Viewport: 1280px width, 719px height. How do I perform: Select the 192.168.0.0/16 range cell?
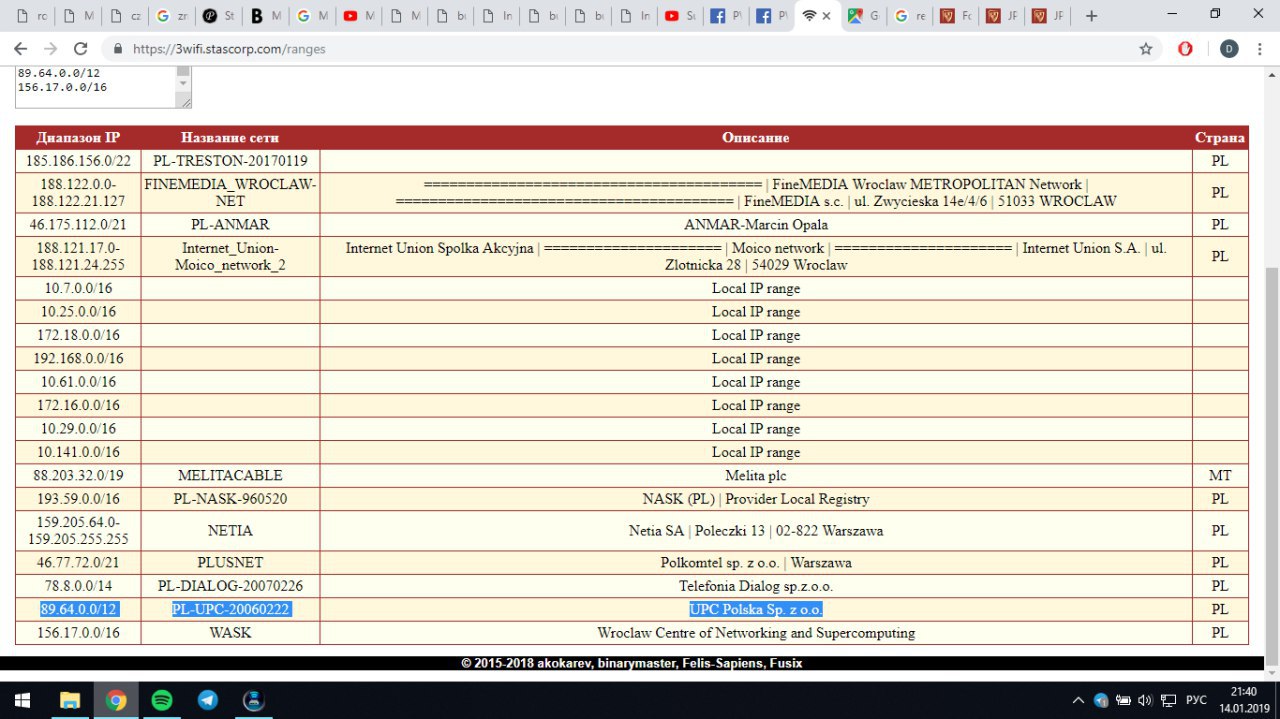click(79, 359)
